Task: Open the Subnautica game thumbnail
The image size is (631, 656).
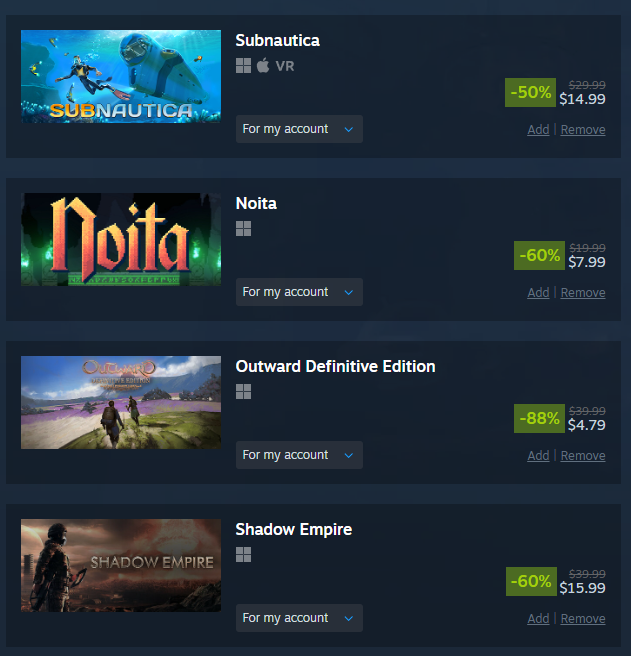Action: click(121, 76)
